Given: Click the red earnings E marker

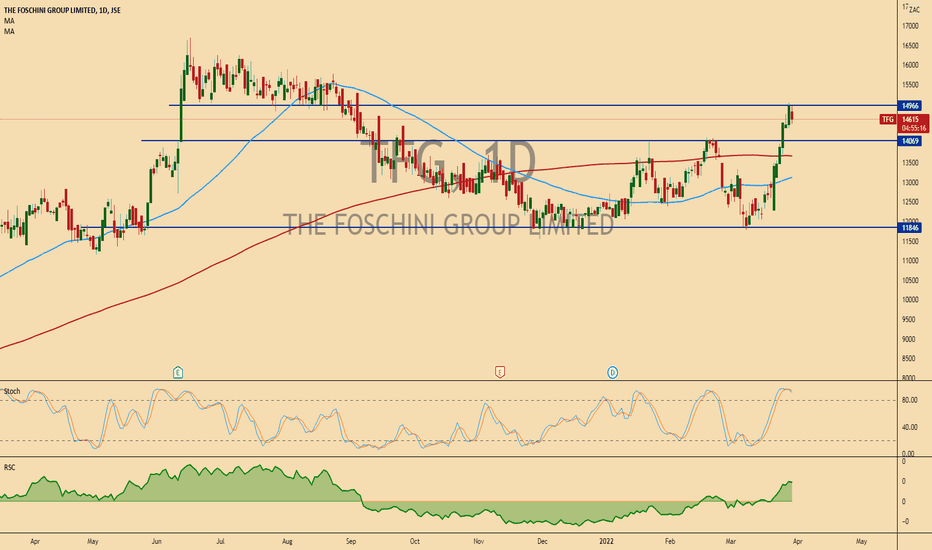Looking at the screenshot, I should pos(500,373).
